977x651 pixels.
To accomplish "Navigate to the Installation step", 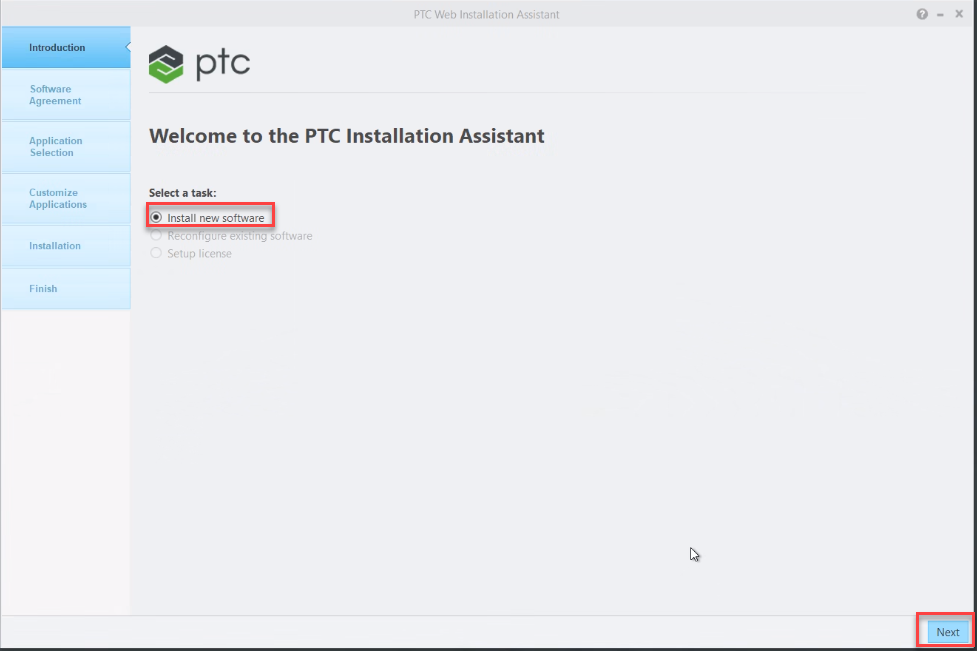I will (65, 245).
